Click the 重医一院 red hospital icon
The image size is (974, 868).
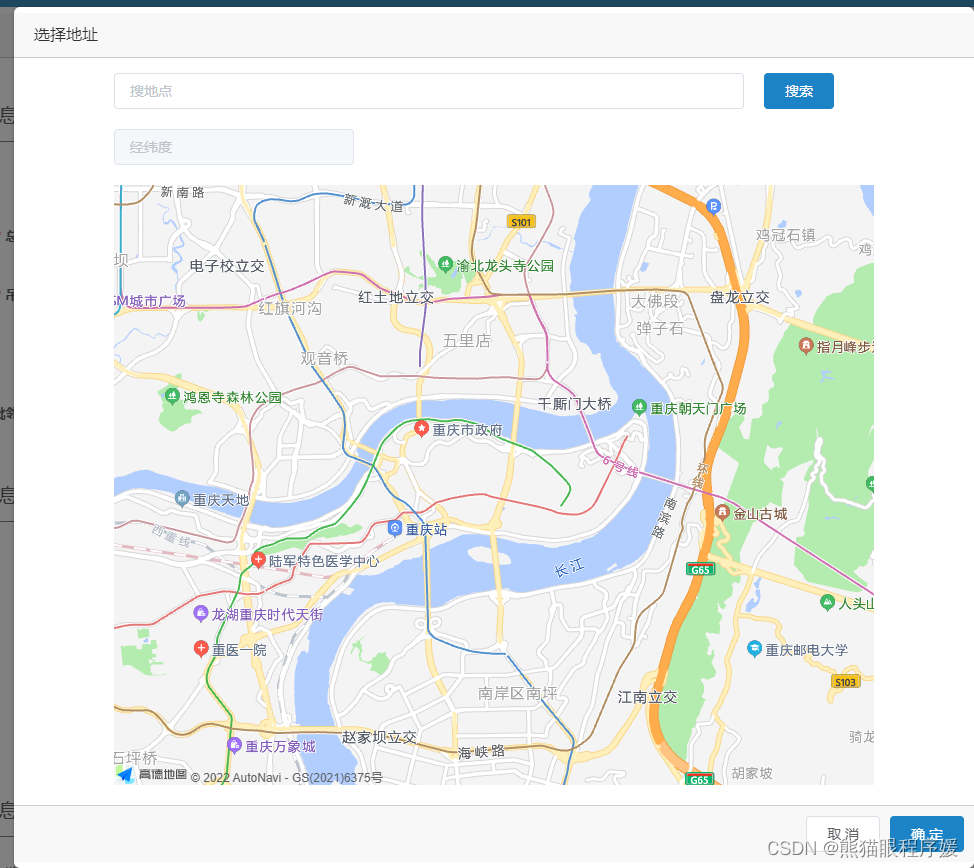pyautogui.click(x=201, y=649)
